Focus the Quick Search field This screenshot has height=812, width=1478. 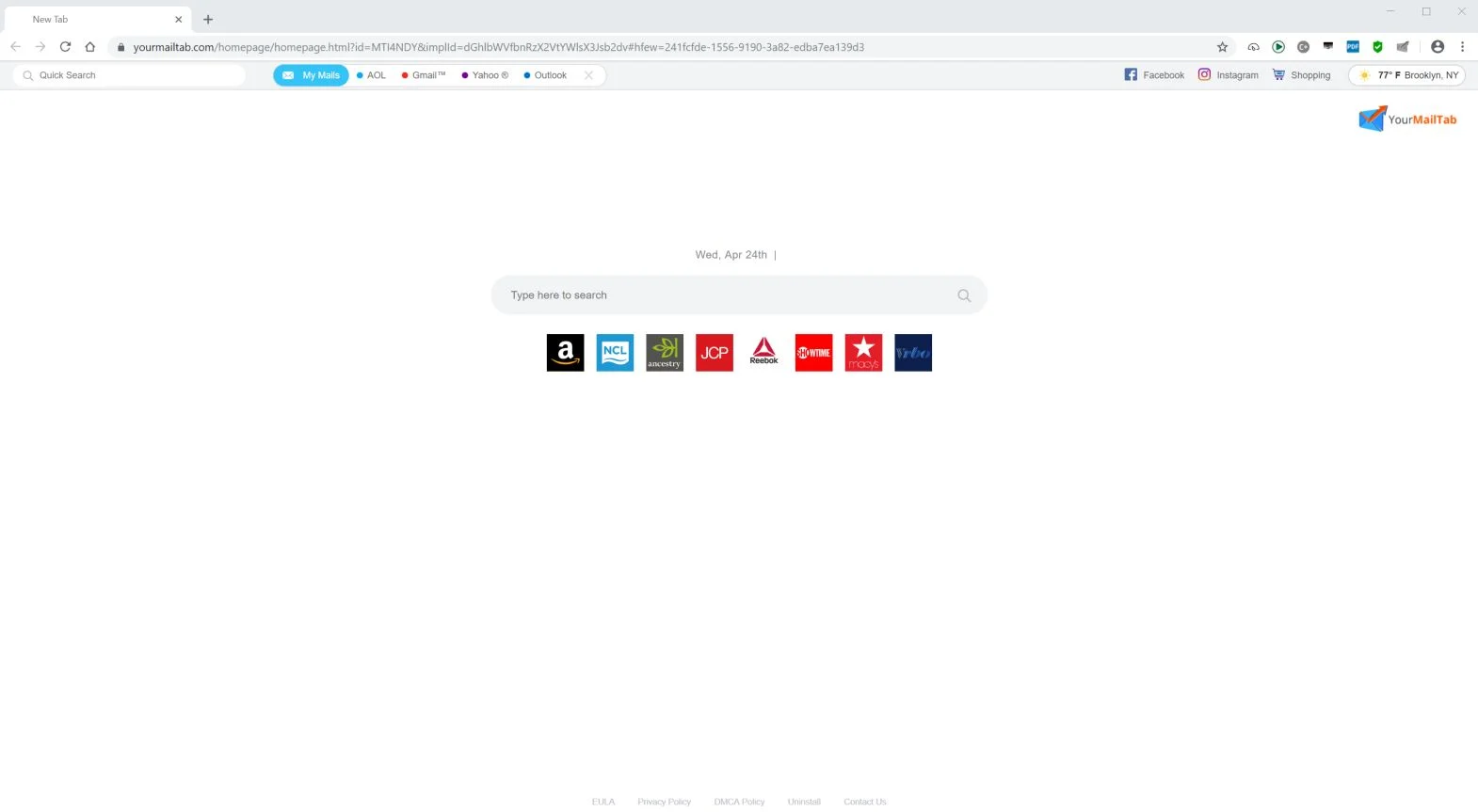130,75
